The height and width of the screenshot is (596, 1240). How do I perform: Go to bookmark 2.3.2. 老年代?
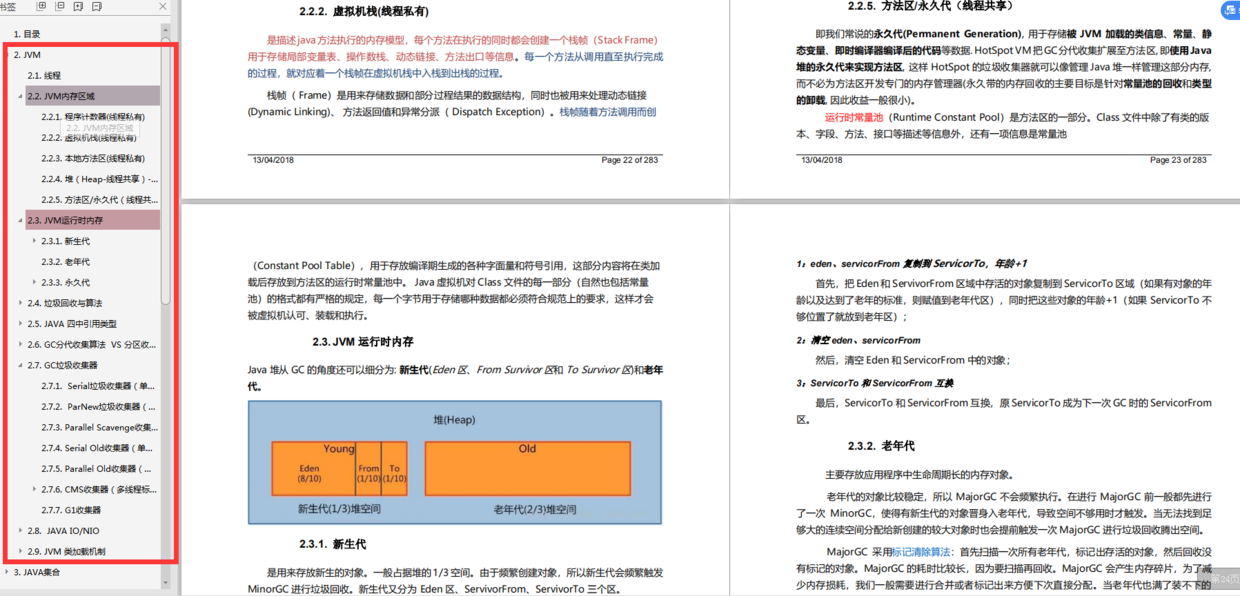[x=65, y=262]
